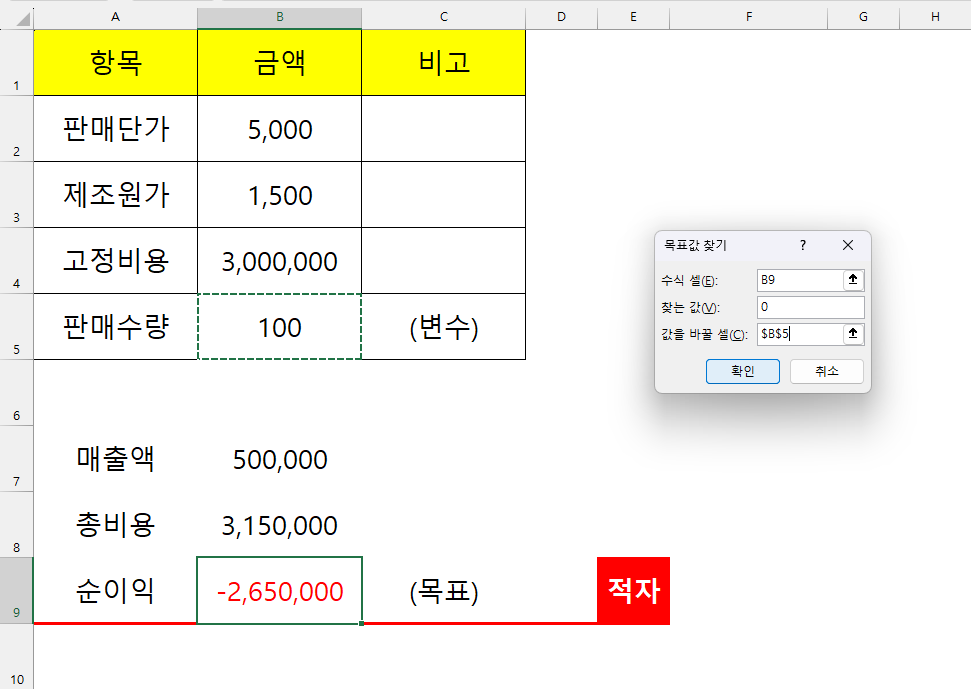Click the yellow 금액 header cell
This screenshot has height=689, width=971.
pyautogui.click(x=279, y=62)
